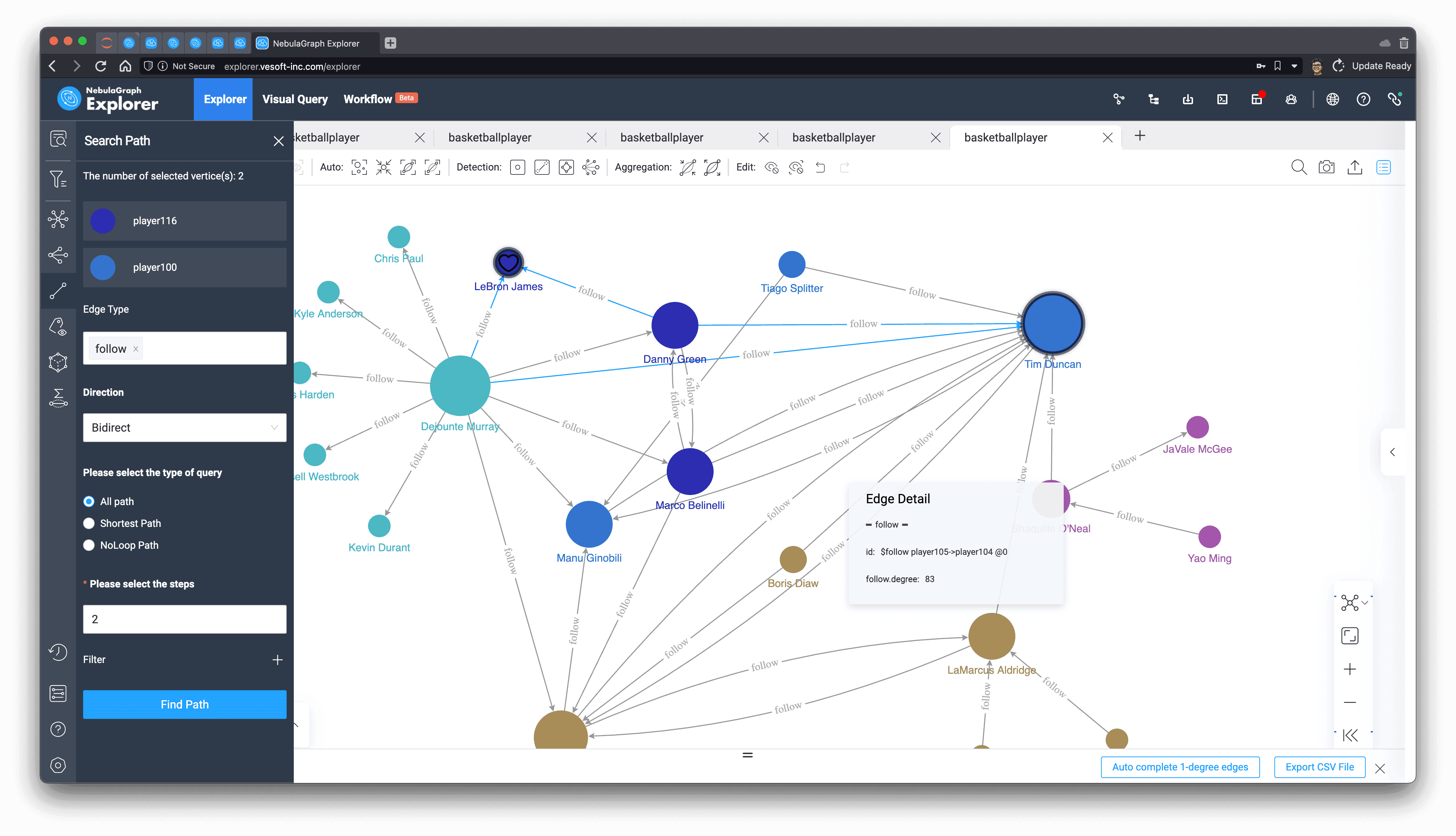Click the camera snapshot icon in canvas toolbar
This screenshot has width=1456, height=836.
point(1326,167)
